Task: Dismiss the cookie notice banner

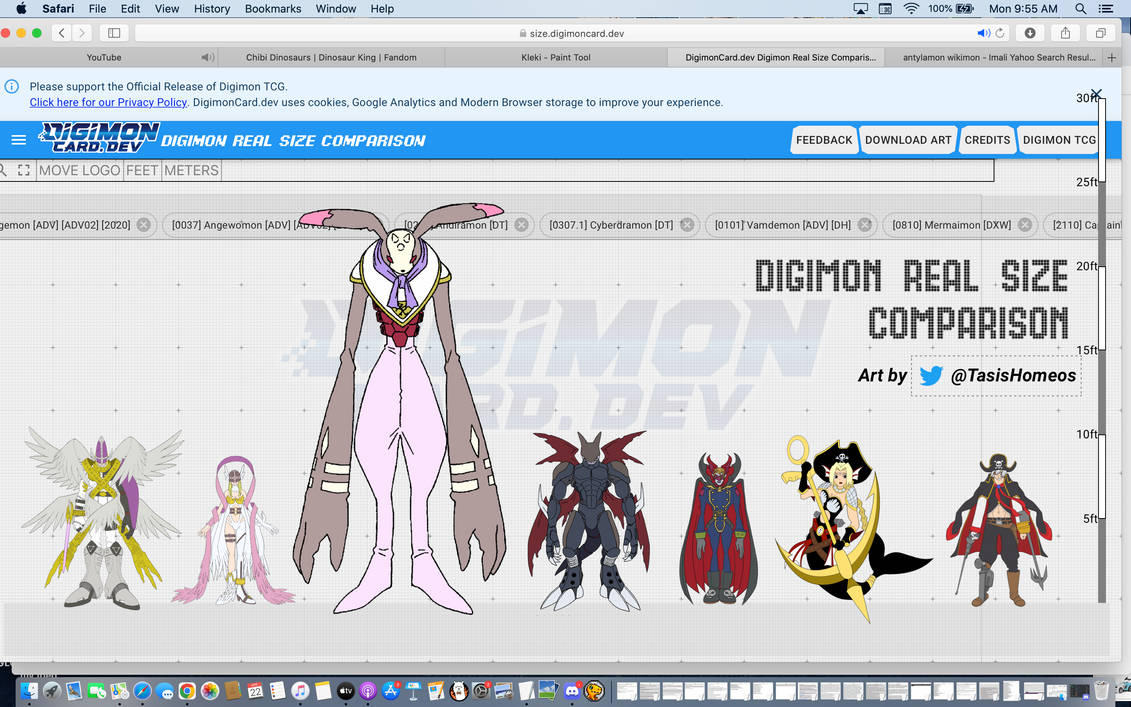Action: 1096,95
